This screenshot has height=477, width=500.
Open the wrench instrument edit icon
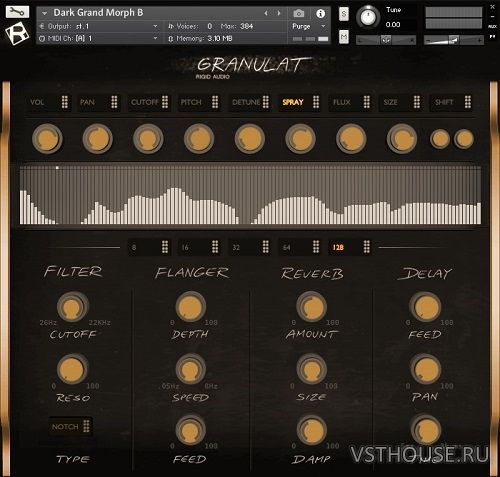(17, 12)
